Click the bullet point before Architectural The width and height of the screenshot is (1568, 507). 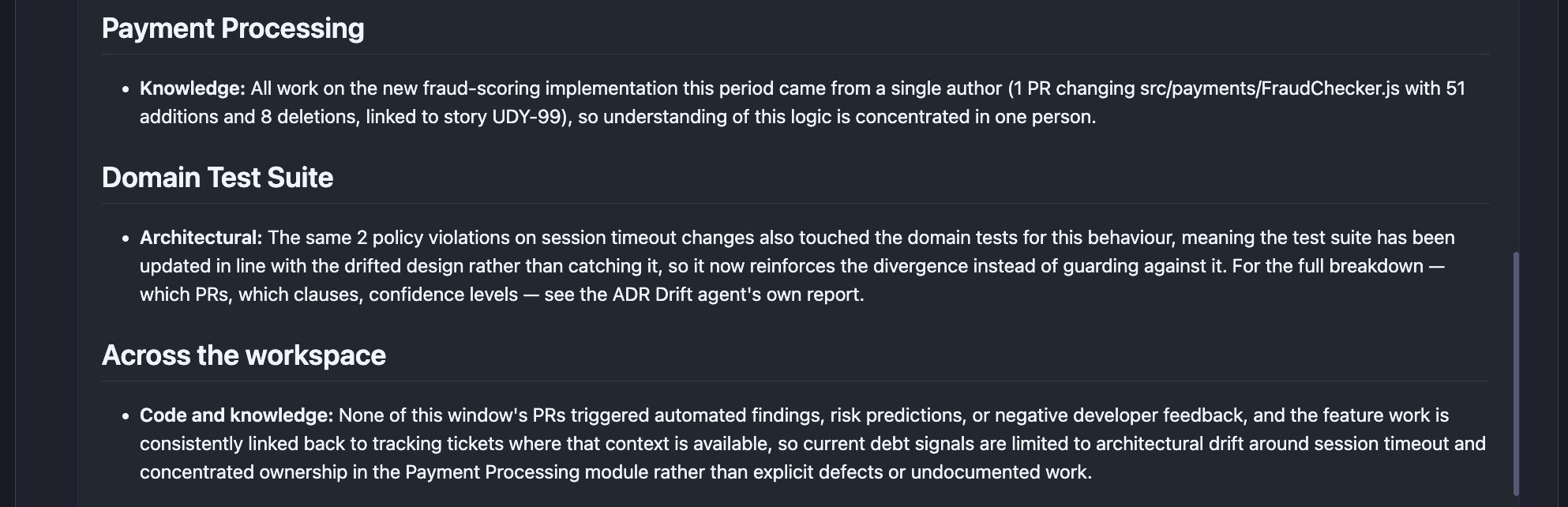[x=126, y=238]
